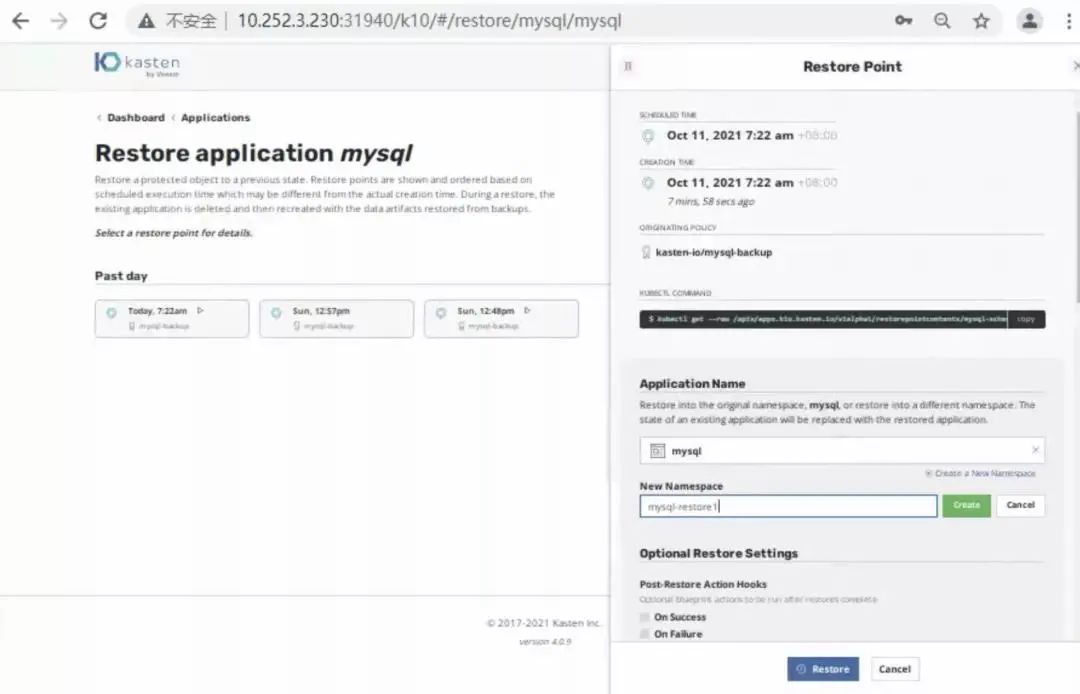Image resolution: width=1080 pixels, height=694 pixels.
Task: Clear the mysql namespace selection
Action: coord(1035,450)
